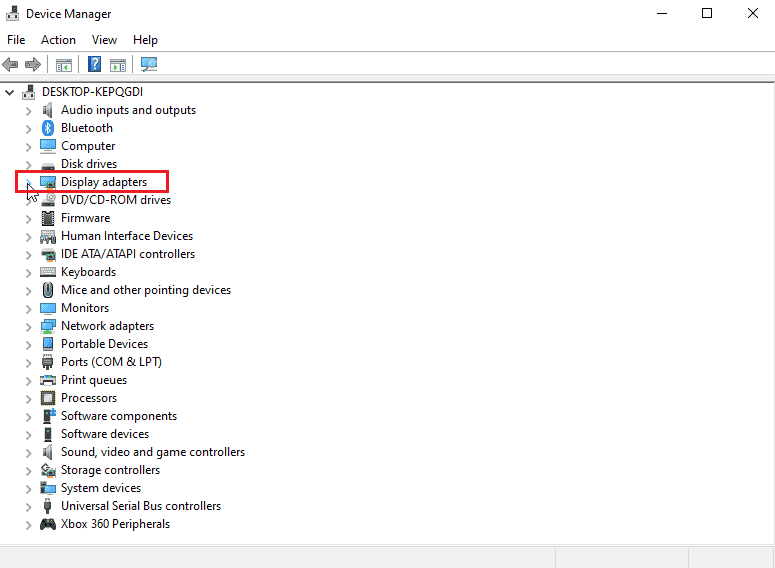Open the Help toolbar question mark icon

94,64
